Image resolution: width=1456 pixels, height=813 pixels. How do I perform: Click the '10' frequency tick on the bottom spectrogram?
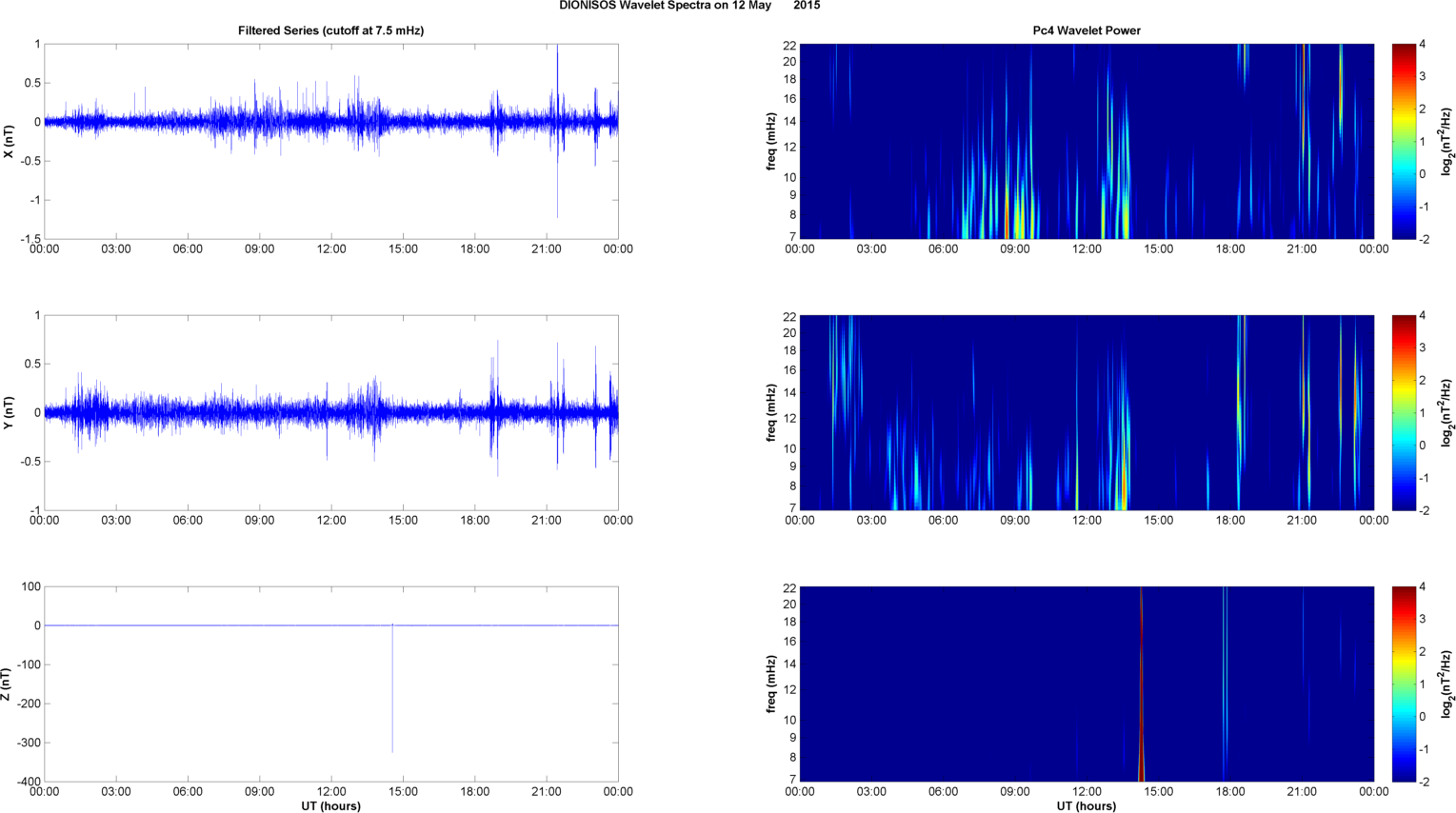(789, 720)
